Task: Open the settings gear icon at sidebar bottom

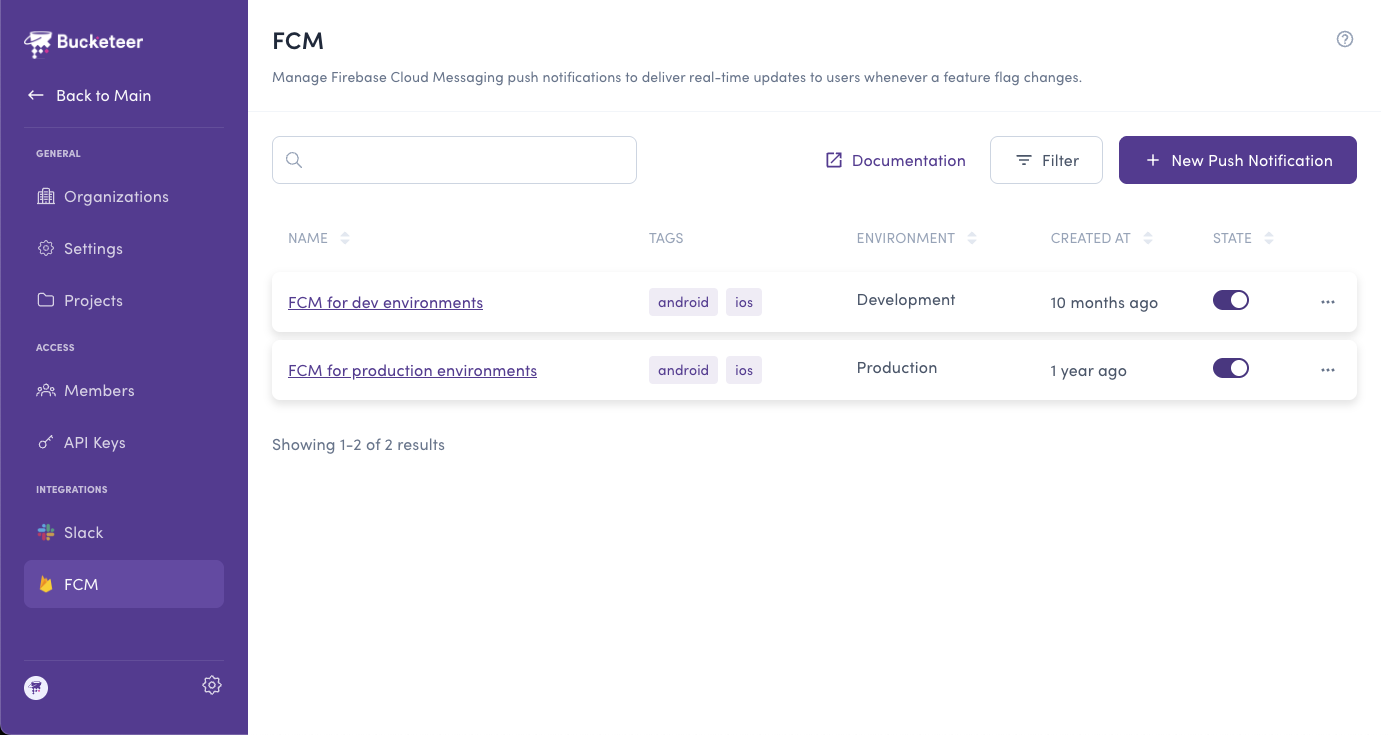Action: pos(212,685)
